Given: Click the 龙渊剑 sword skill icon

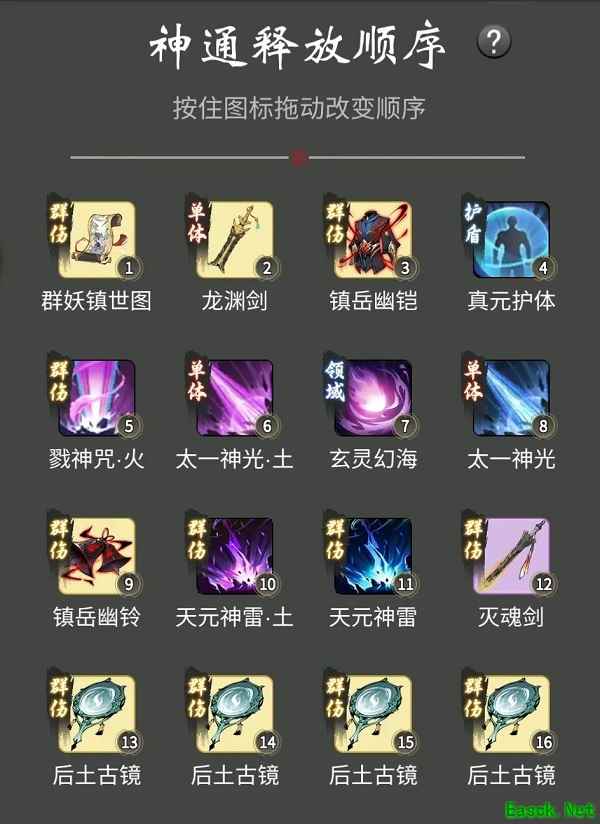Looking at the screenshot, I should point(235,240).
